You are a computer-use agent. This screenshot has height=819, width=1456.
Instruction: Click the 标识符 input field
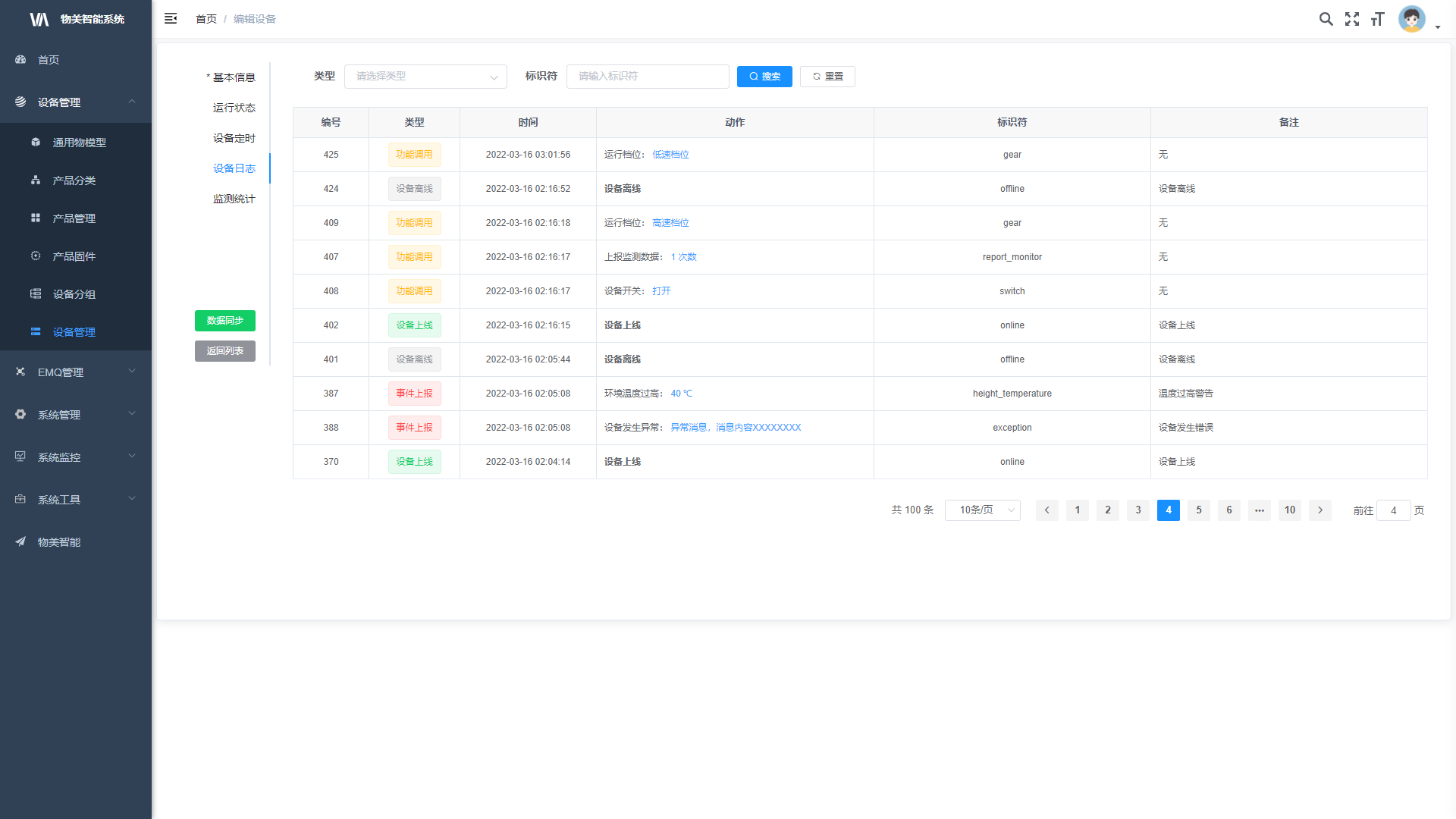pos(647,77)
